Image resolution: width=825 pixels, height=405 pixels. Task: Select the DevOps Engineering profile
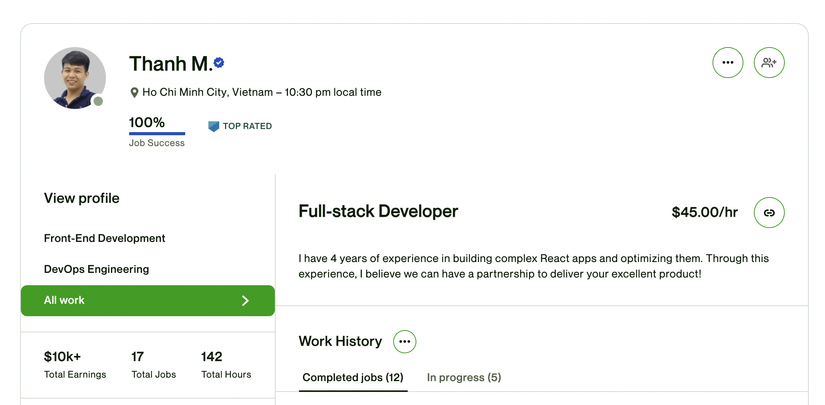[x=96, y=269]
